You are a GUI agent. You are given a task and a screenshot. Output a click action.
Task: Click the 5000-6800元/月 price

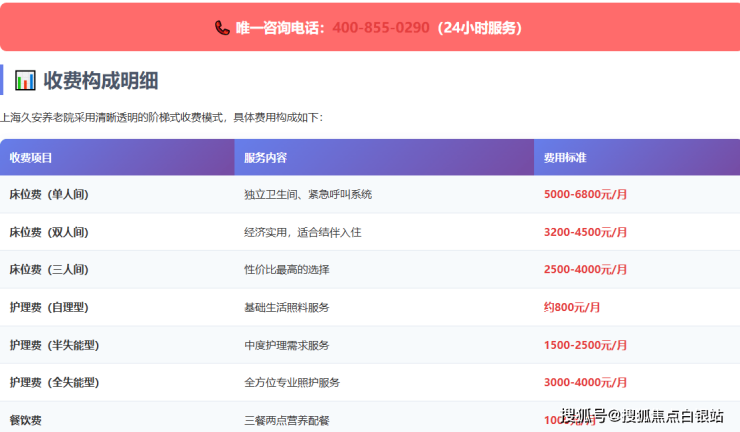pyautogui.click(x=585, y=195)
